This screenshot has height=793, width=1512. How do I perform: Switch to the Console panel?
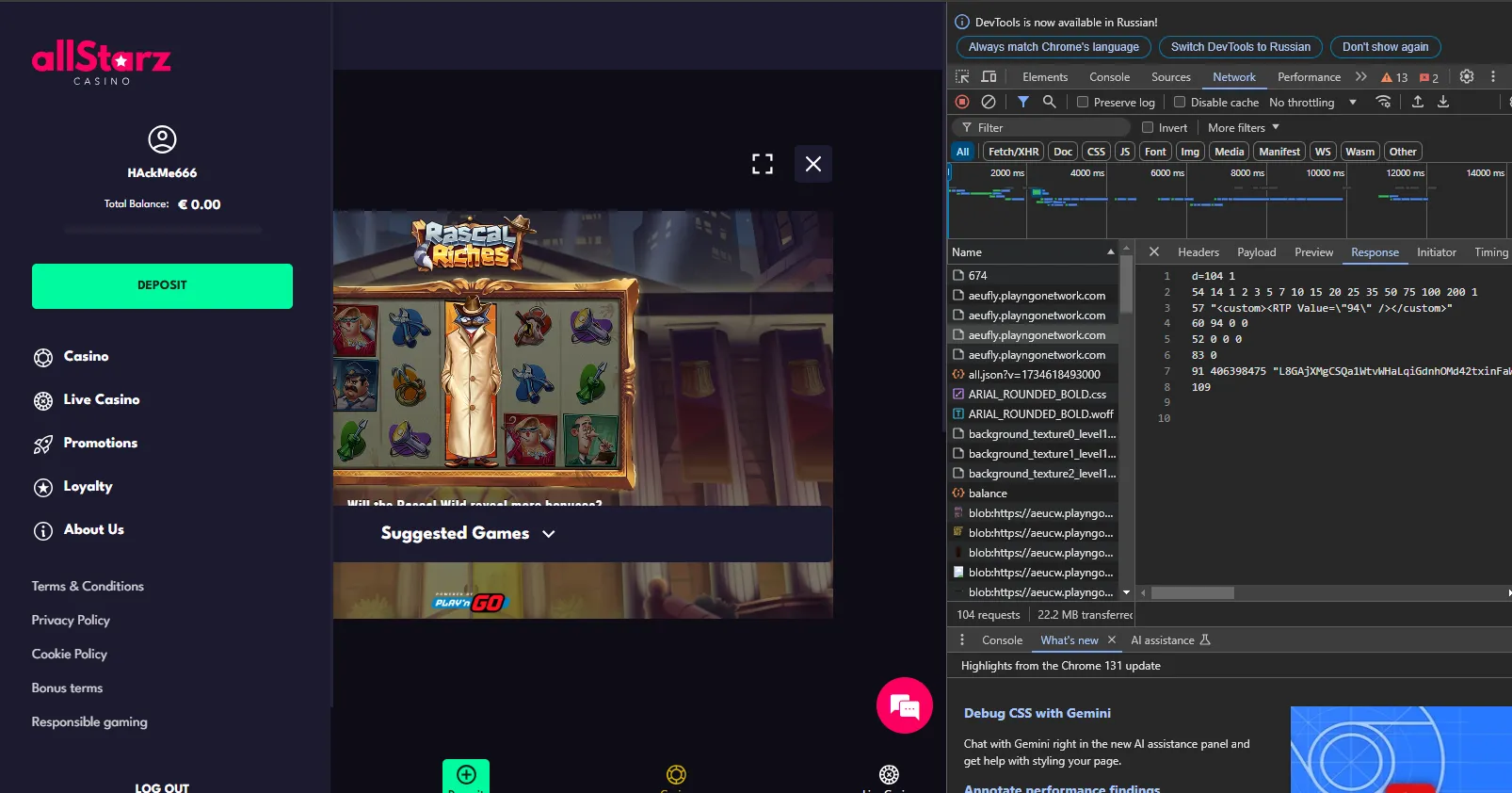pos(1110,77)
